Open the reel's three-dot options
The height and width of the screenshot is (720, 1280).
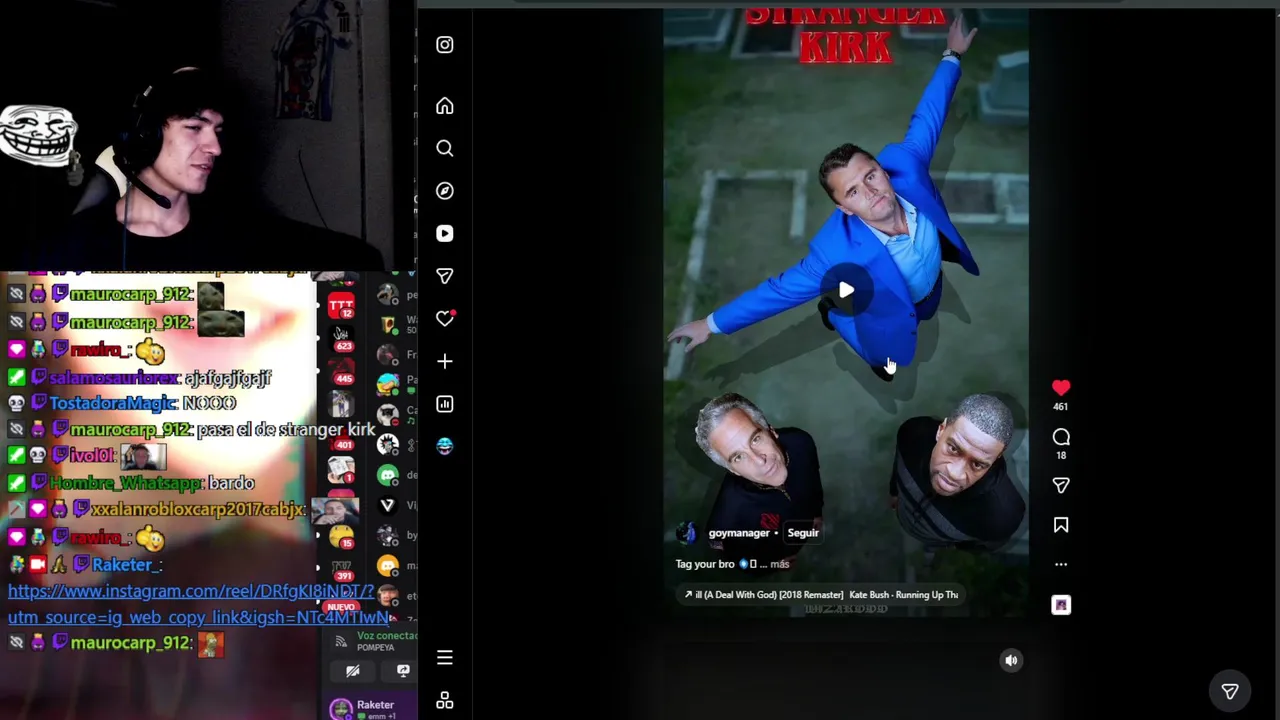click(1061, 564)
